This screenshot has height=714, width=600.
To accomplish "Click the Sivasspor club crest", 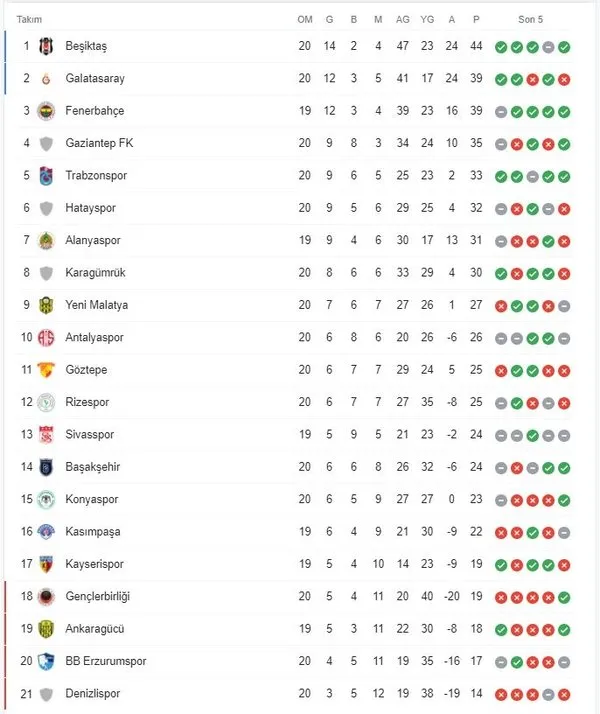I will 45,435.
